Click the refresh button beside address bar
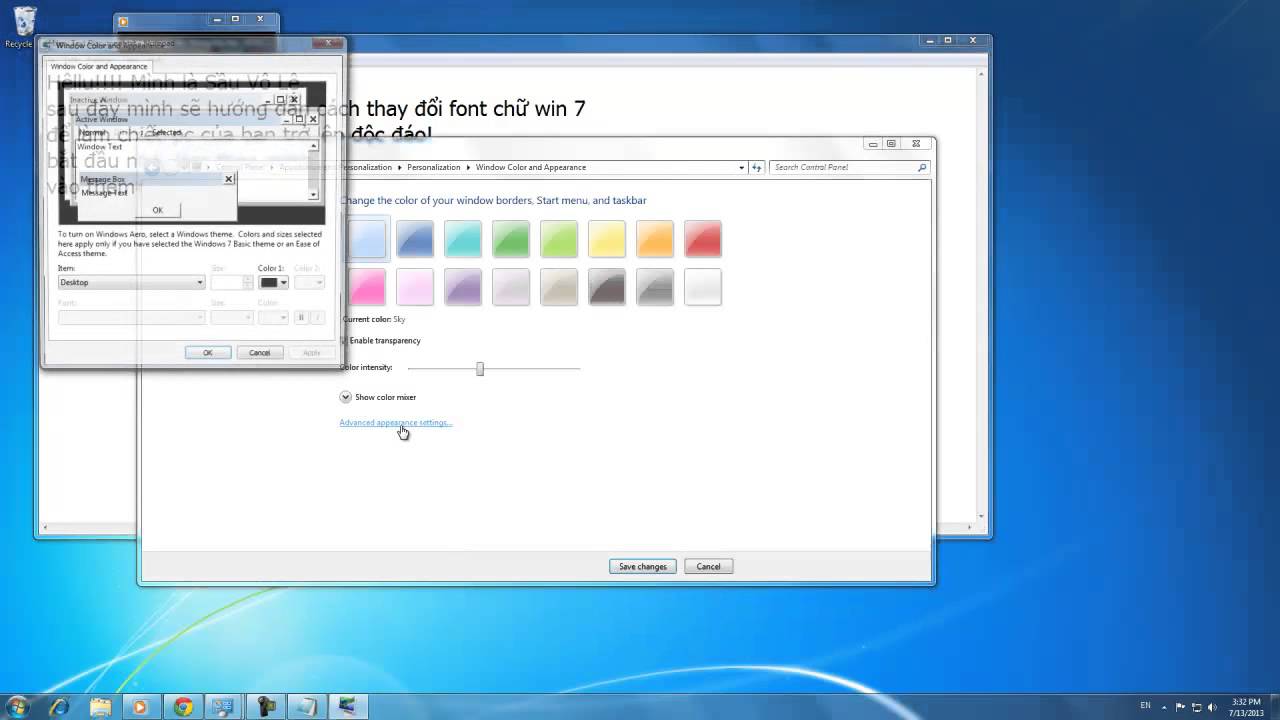This screenshot has height=720, width=1280. pos(757,167)
